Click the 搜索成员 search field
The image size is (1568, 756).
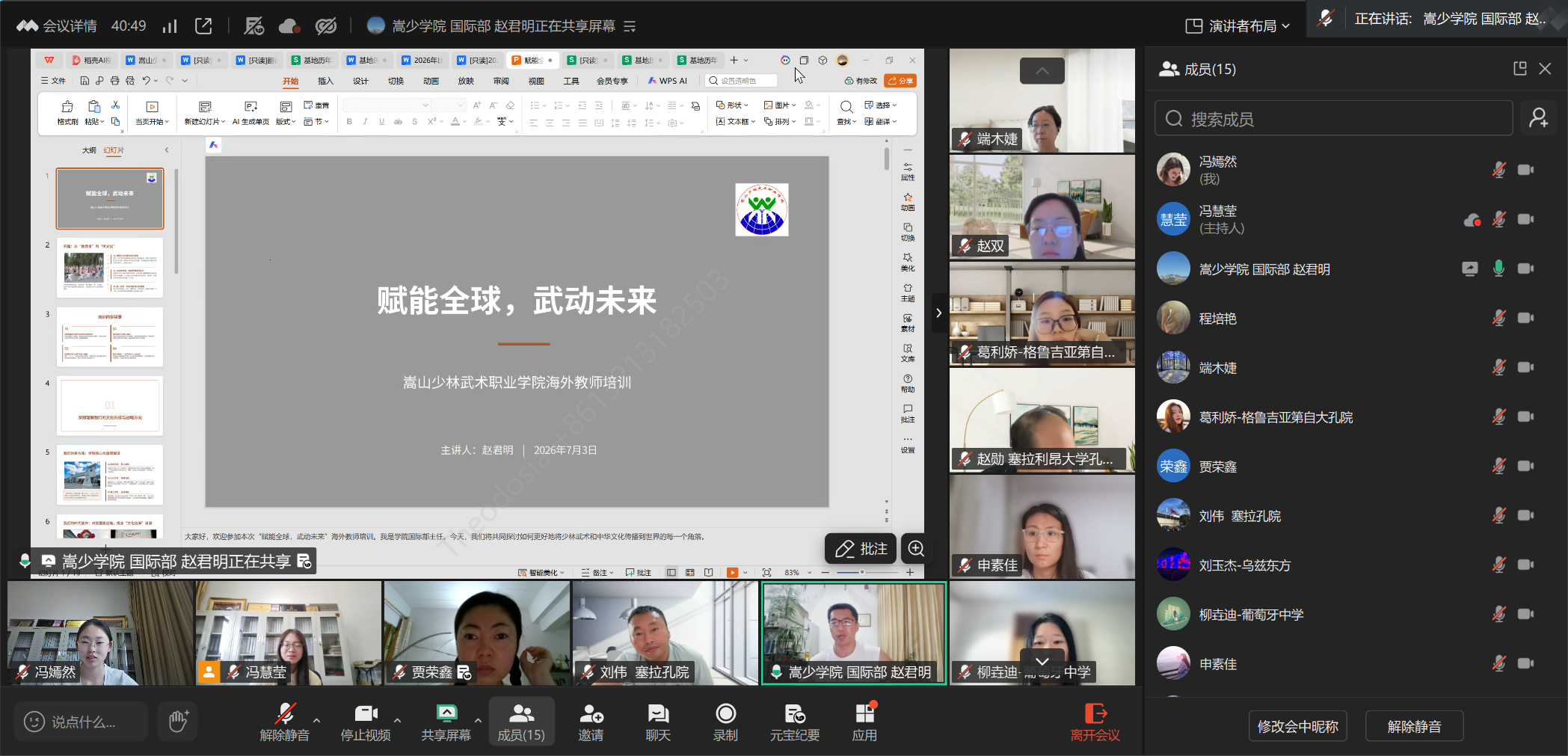tap(1333, 118)
